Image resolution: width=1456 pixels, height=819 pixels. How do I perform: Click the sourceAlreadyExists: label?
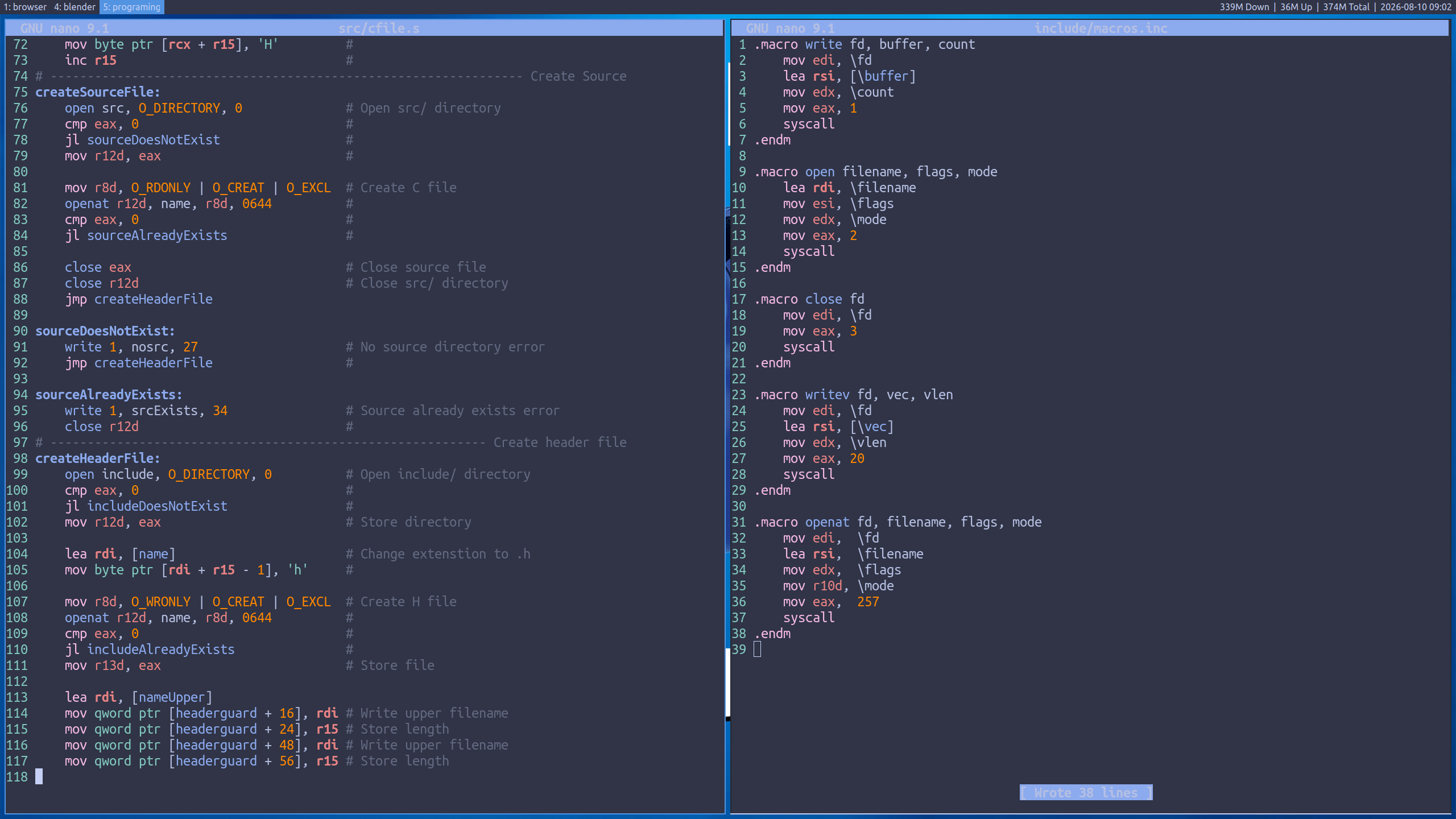click(109, 395)
